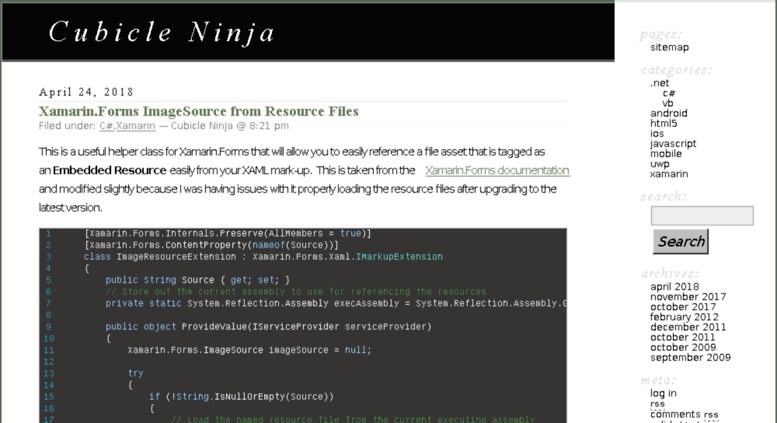Click code line 15 IsNullOrEmpty check
The width and height of the screenshot is (777, 423).
tap(241, 396)
